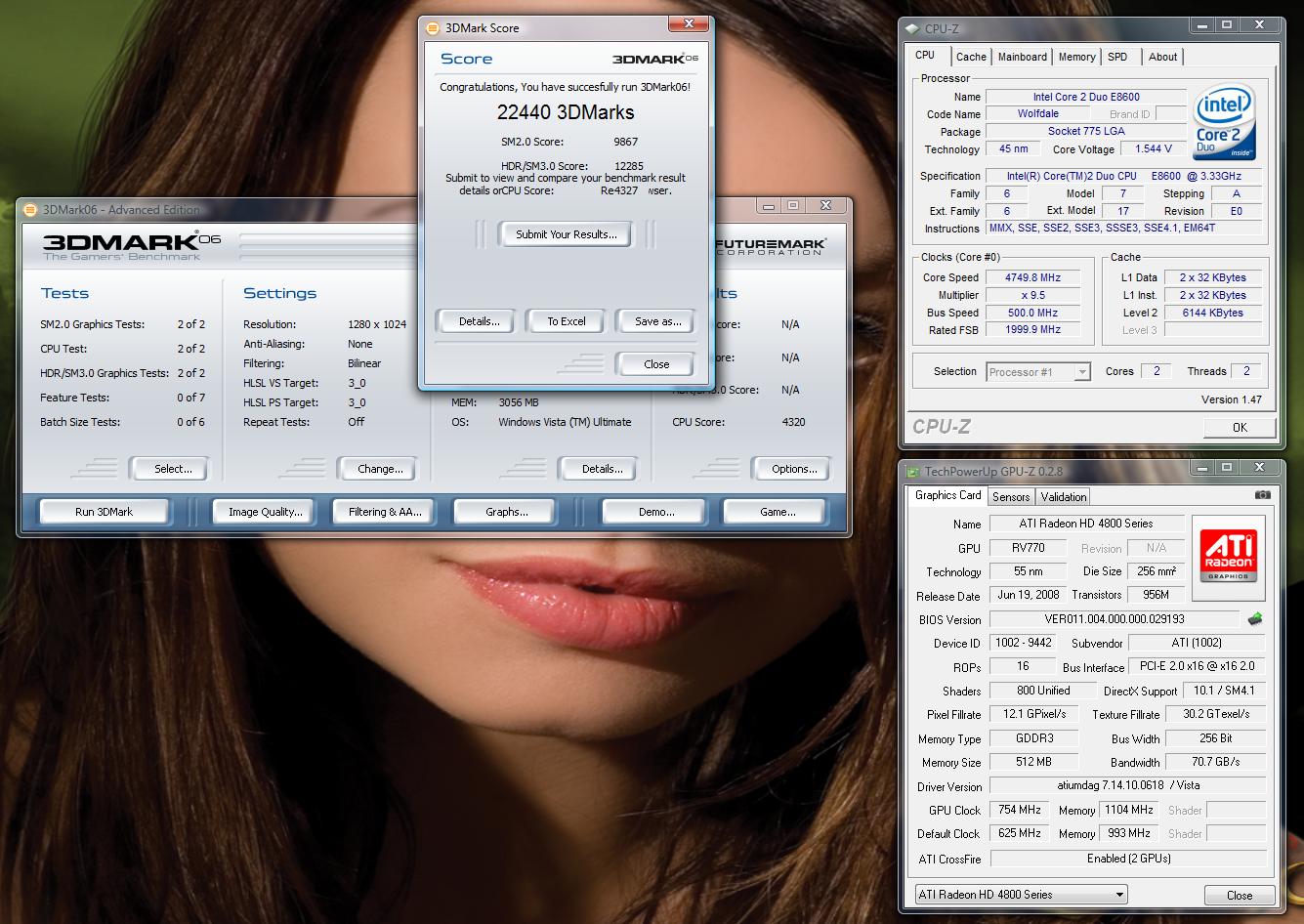Click the BIOS Version field in GPU-Z

tap(1115, 619)
